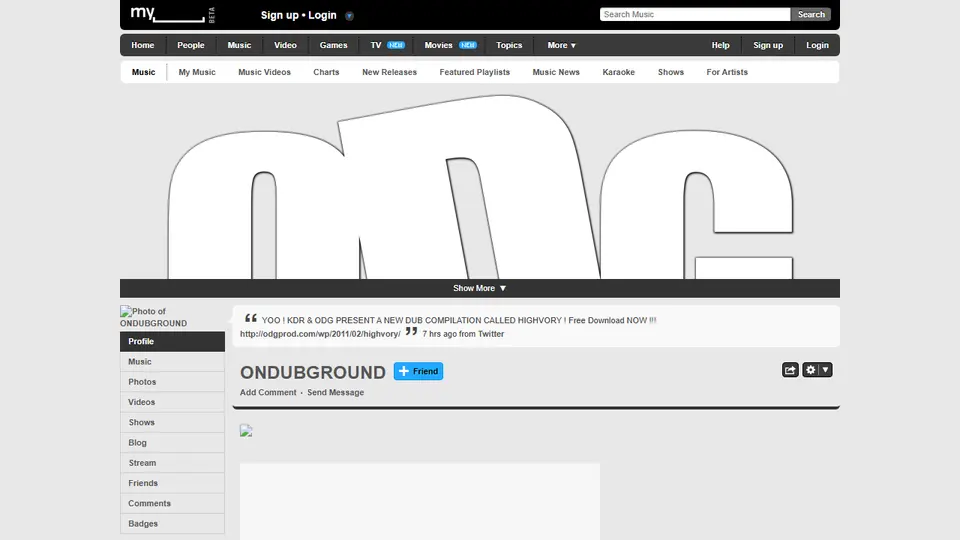Click Help in navigation bar

click(x=720, y=45)
